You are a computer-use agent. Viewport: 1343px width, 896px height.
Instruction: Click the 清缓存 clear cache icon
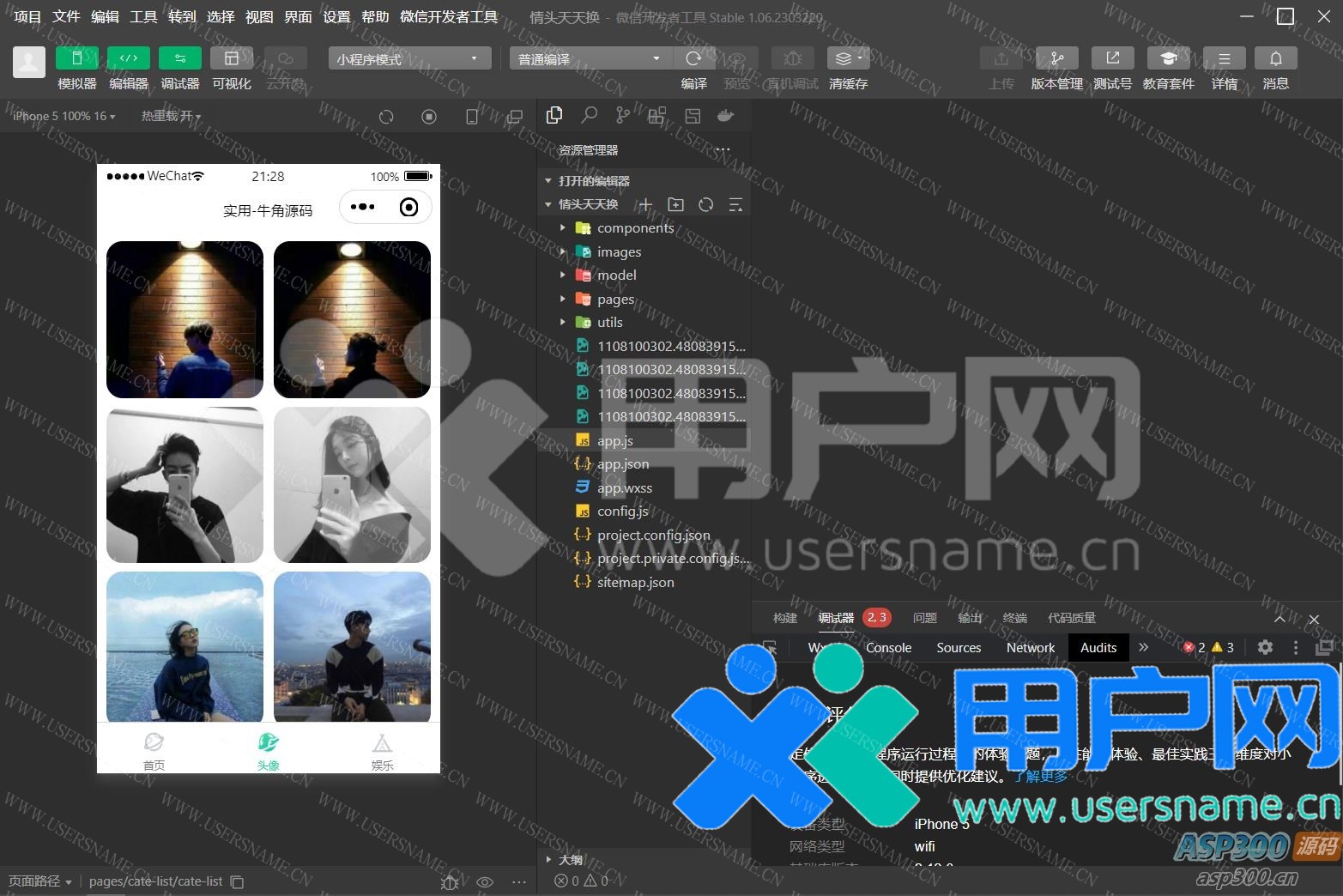(848, 58)
